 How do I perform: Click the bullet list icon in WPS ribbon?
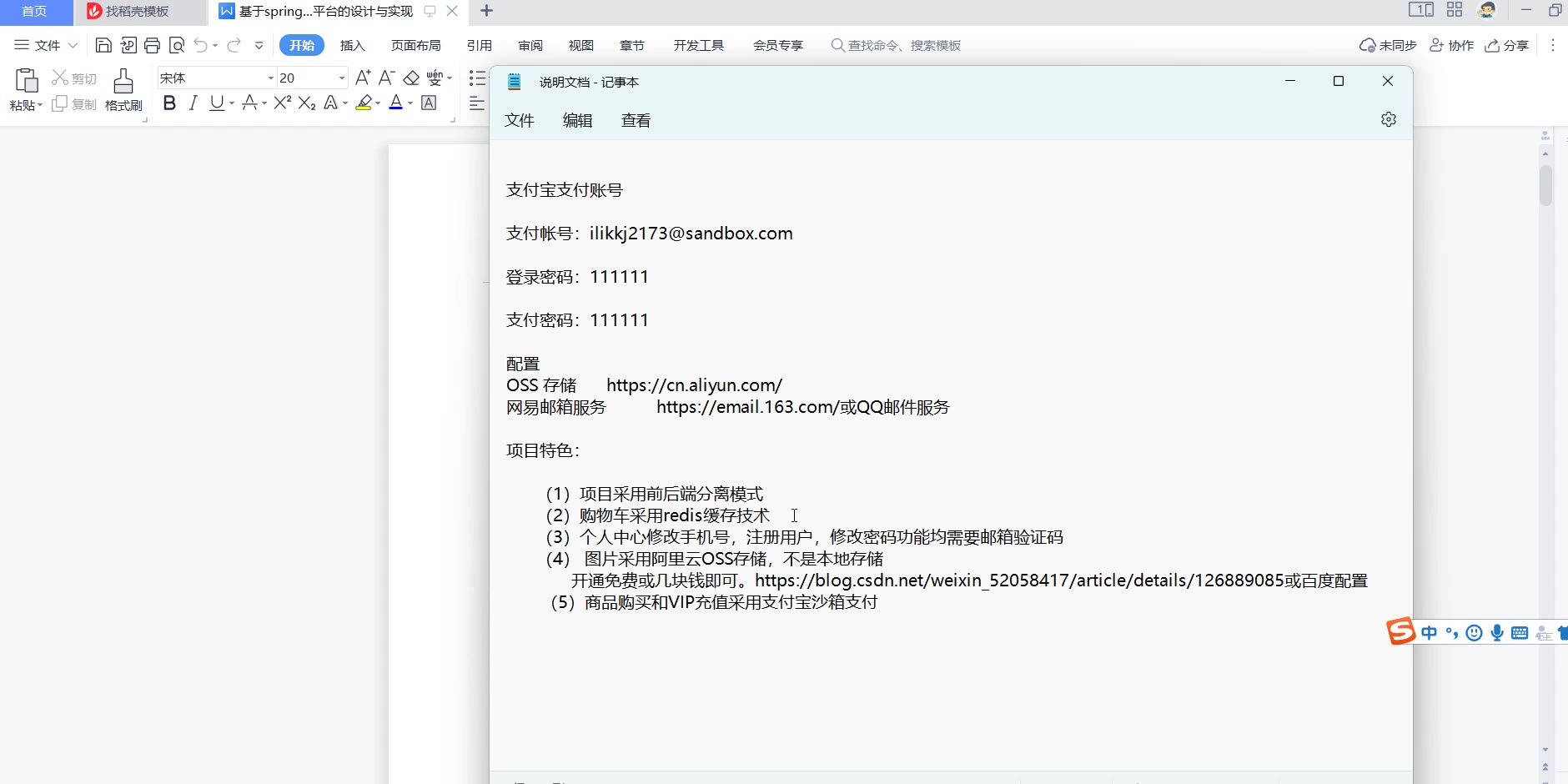477,78
